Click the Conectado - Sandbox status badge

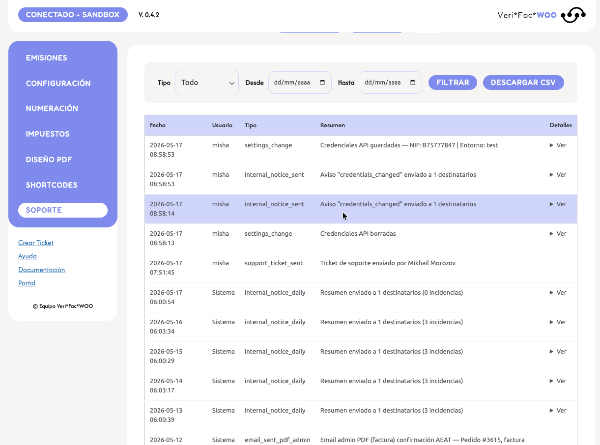(x=73, y=15)
